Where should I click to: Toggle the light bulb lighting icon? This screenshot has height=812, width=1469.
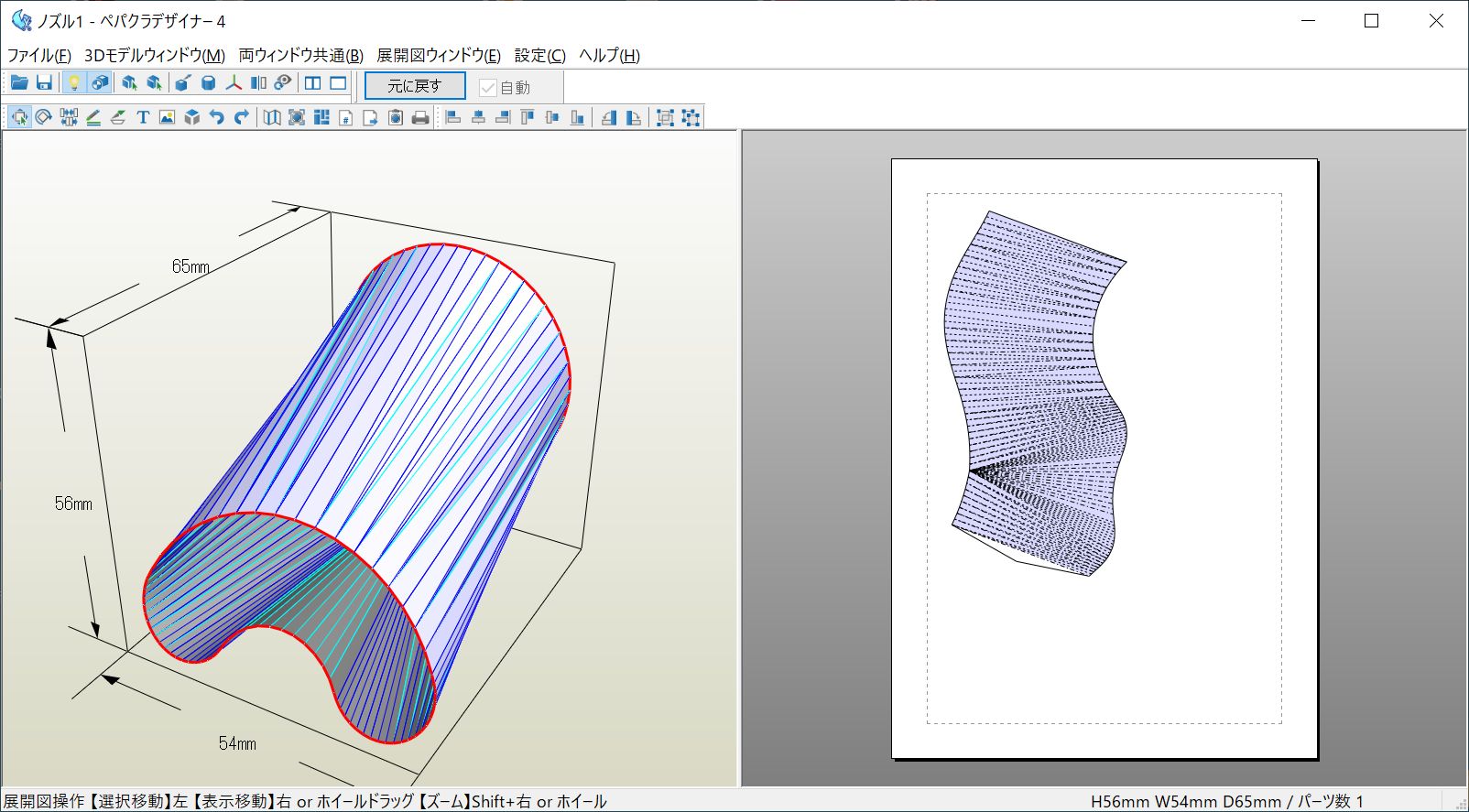click(x=74, y=83)
